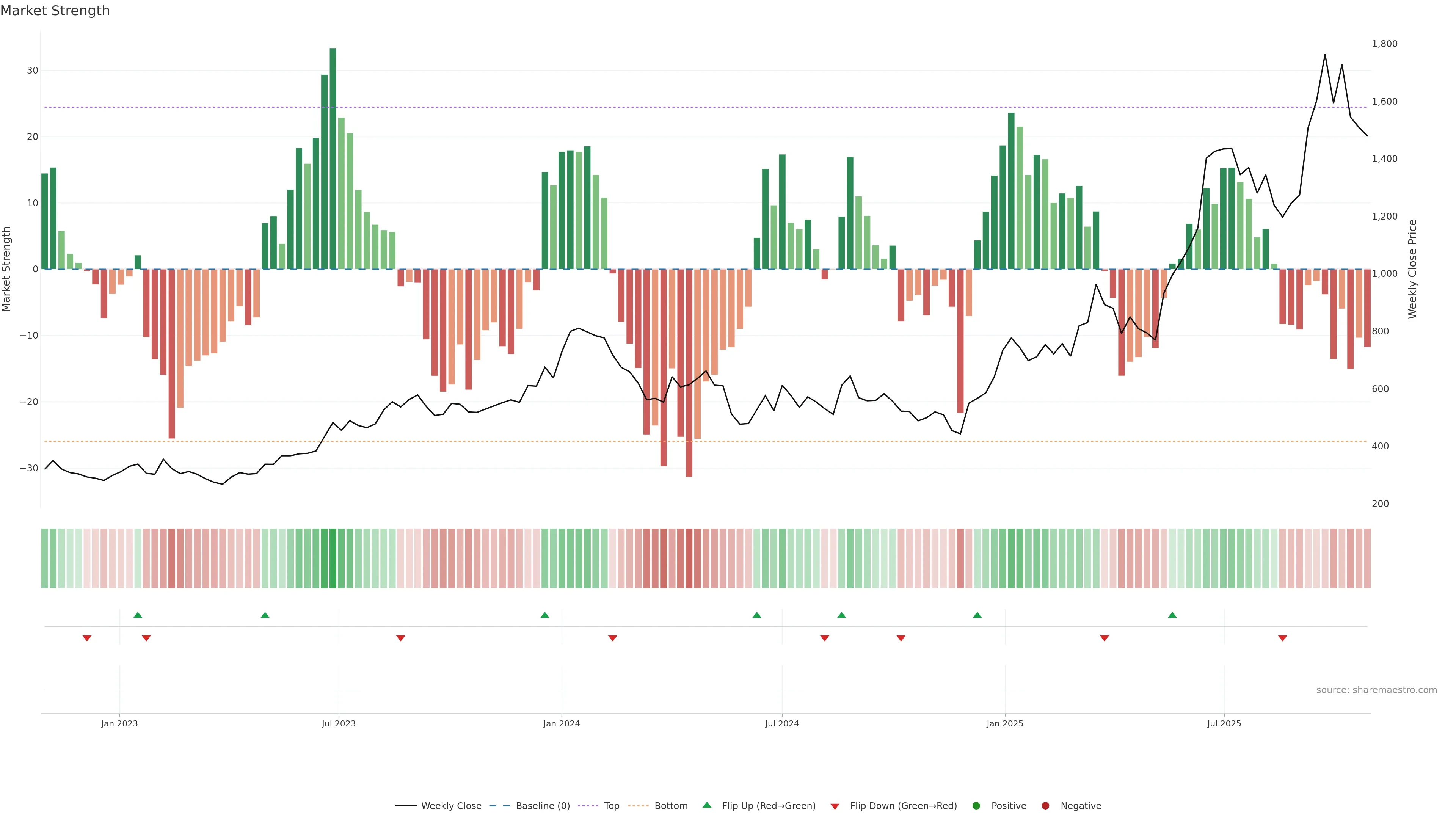The height and width of the screenshot is (819, 1456).
Task: Click the Market Strength chart title
Action: click(55, 11)
